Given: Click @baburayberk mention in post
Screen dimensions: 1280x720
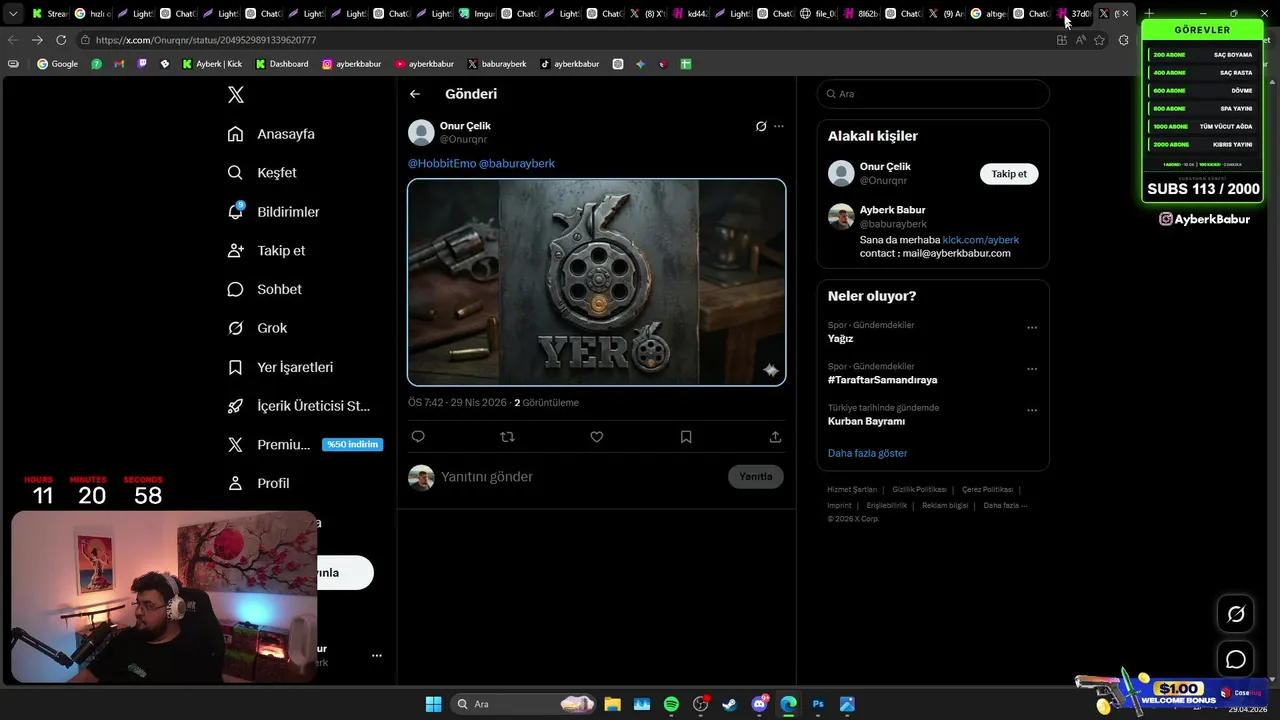Looking at the screenshot, I should pyautogui.click(x=517, y=163).
